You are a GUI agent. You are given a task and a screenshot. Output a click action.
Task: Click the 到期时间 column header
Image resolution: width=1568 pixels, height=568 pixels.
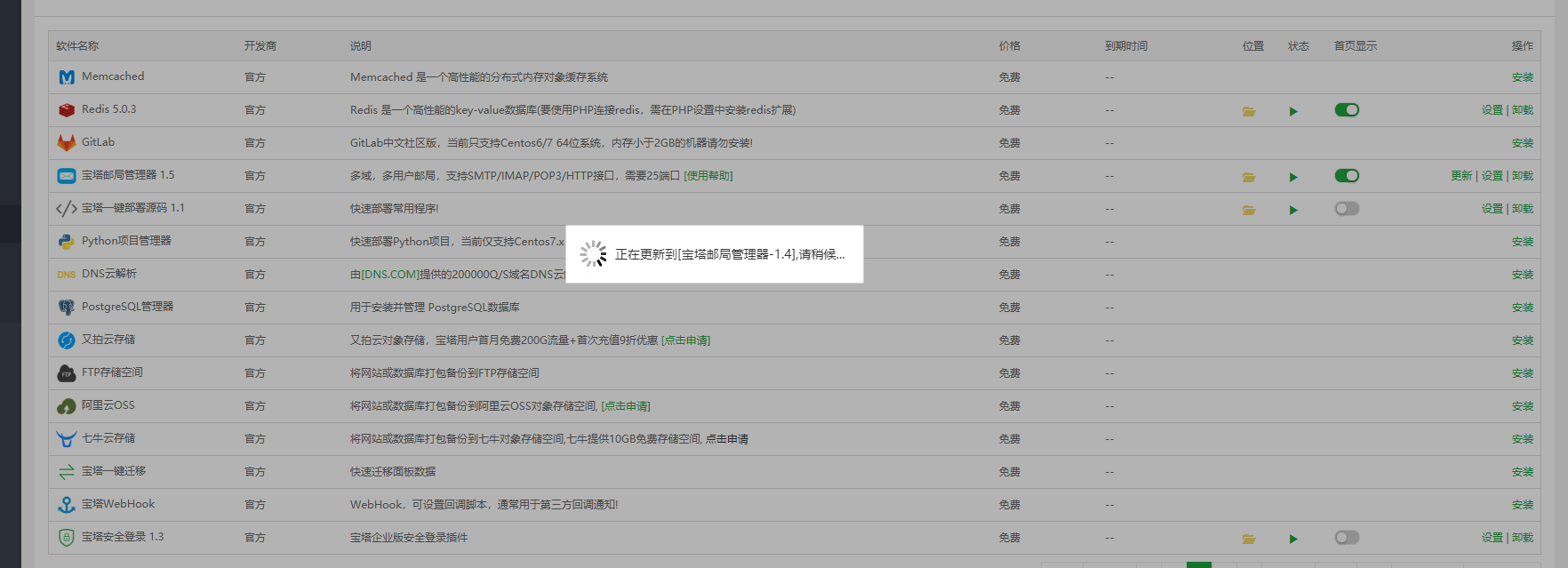click(1126, 46)
